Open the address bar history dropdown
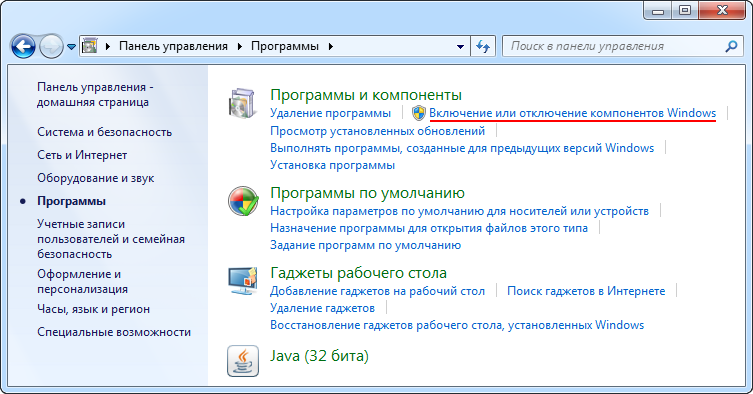 (460, 47)
